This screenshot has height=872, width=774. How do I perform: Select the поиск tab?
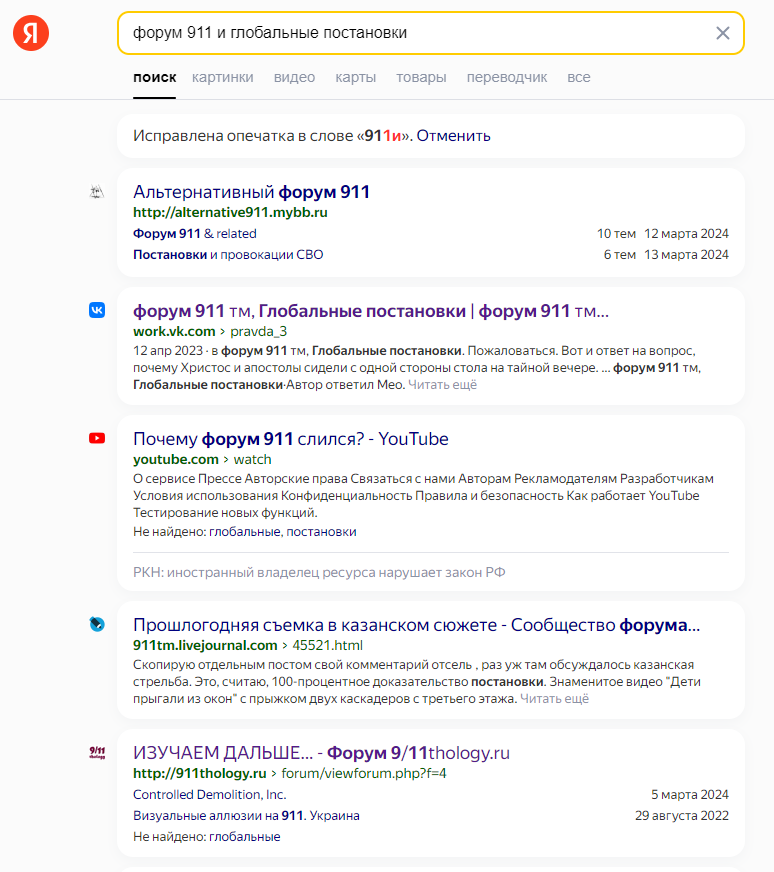(155, 77)
